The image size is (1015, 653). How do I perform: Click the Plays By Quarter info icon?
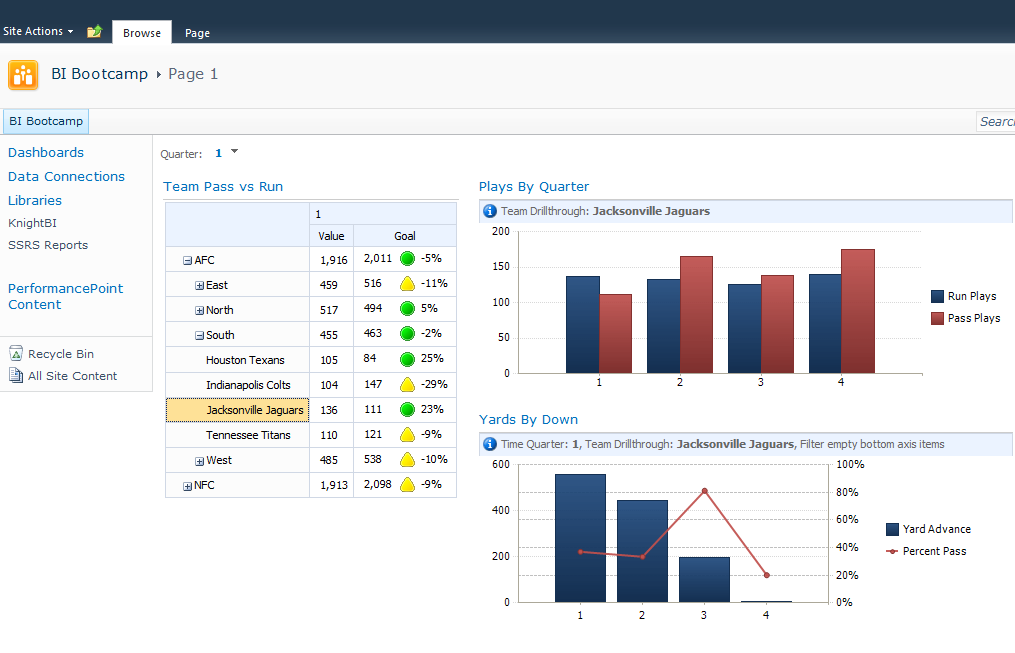[490, 211]
